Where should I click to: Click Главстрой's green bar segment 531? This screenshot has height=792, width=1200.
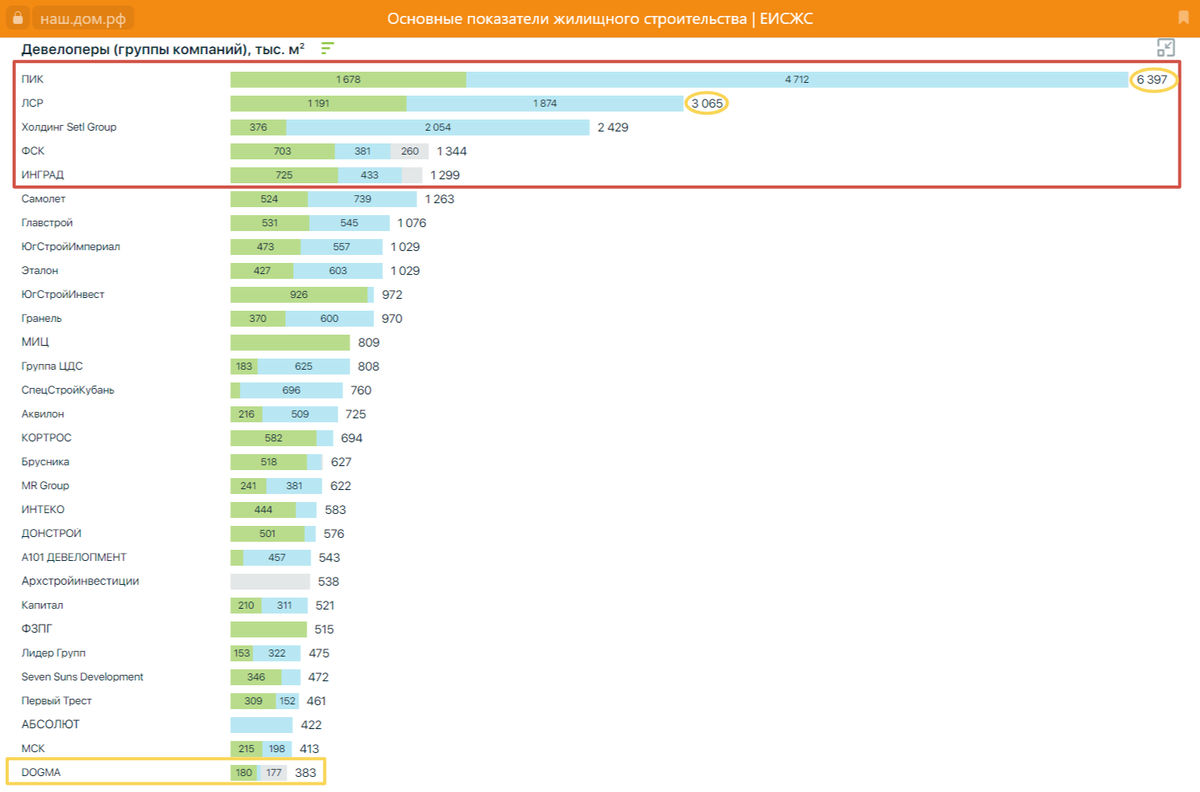tap(269, 223)
